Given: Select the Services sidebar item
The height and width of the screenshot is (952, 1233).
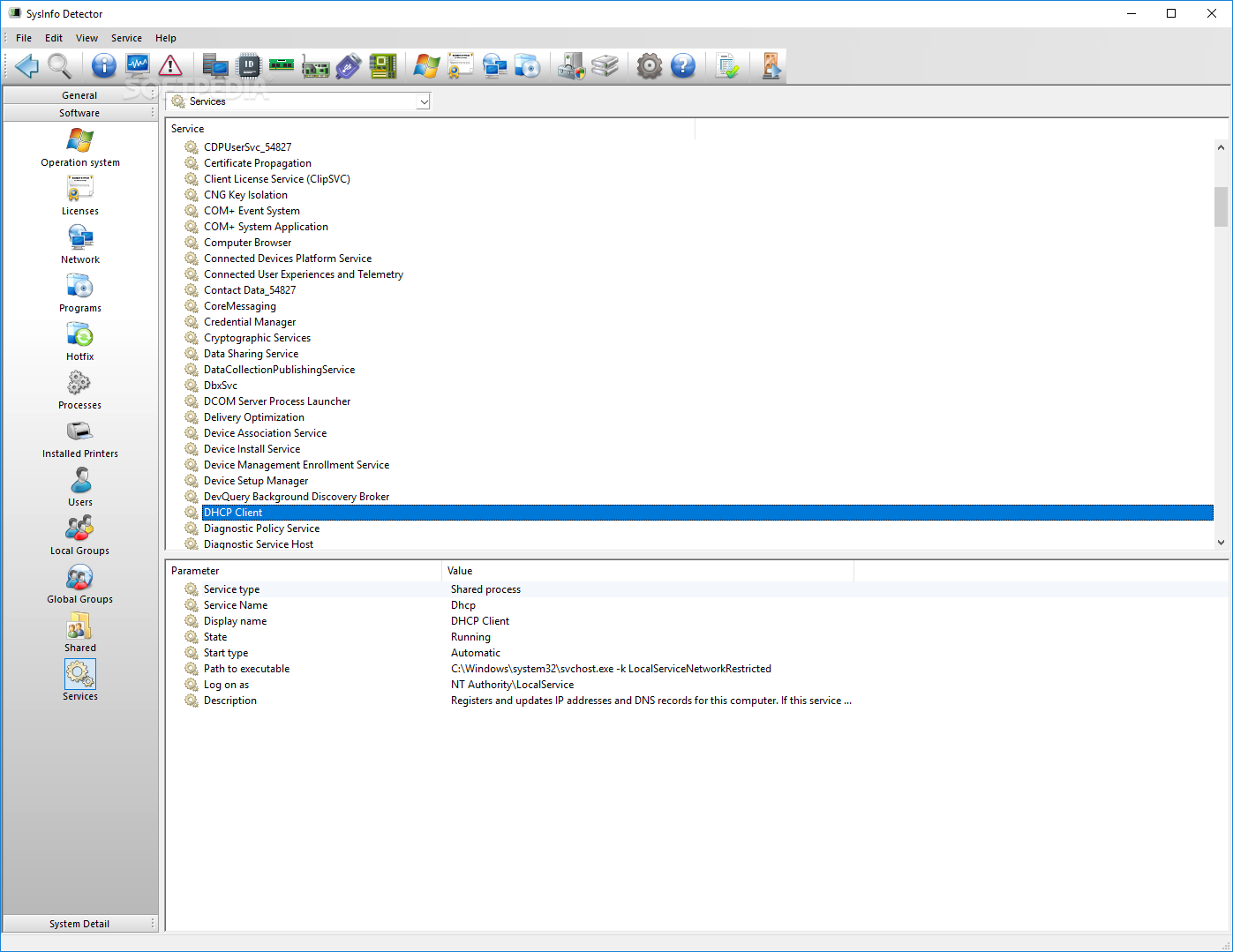Looking at the screenshot, I should [x=80, y=681].
